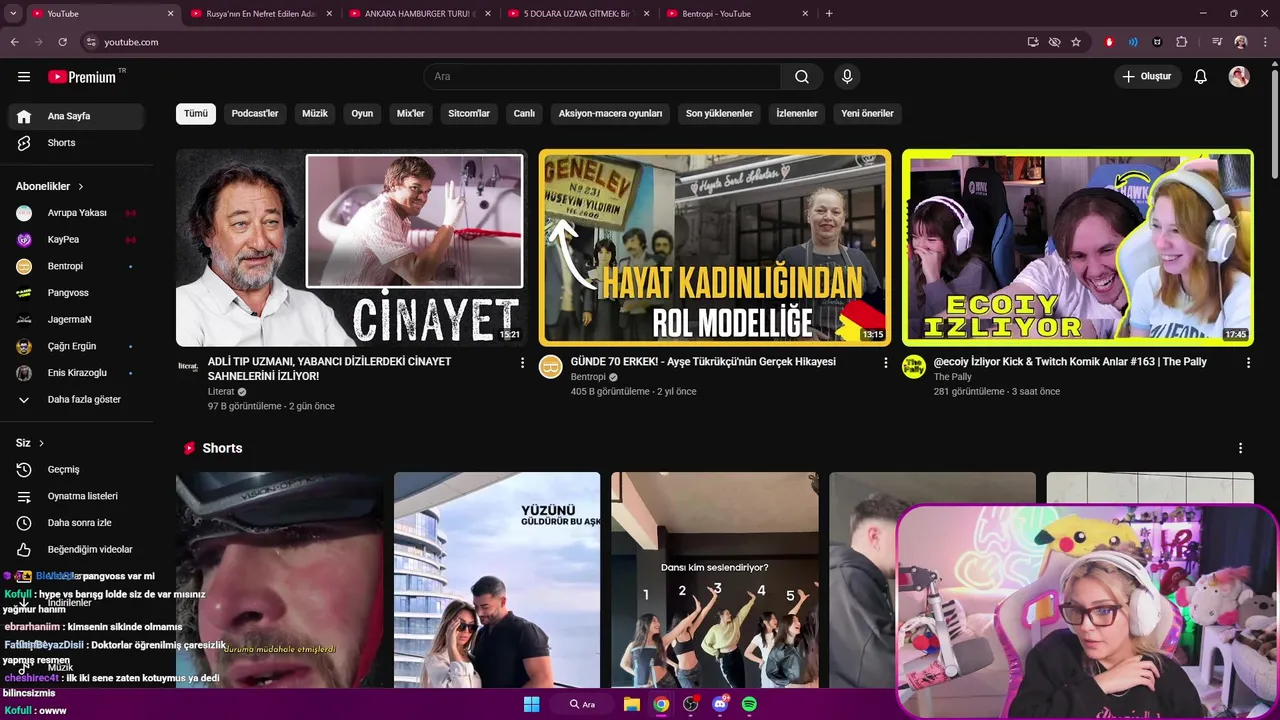
Task: Open the Windows Start menu
Action: tap(532, 704)
